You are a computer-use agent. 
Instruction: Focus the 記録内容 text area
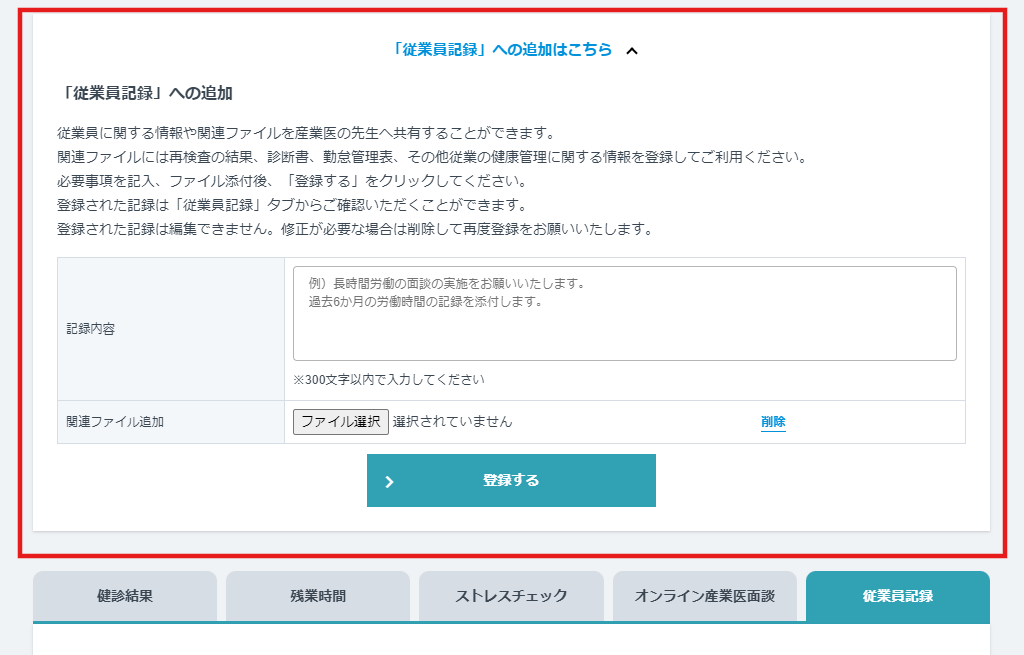point(624,313)
